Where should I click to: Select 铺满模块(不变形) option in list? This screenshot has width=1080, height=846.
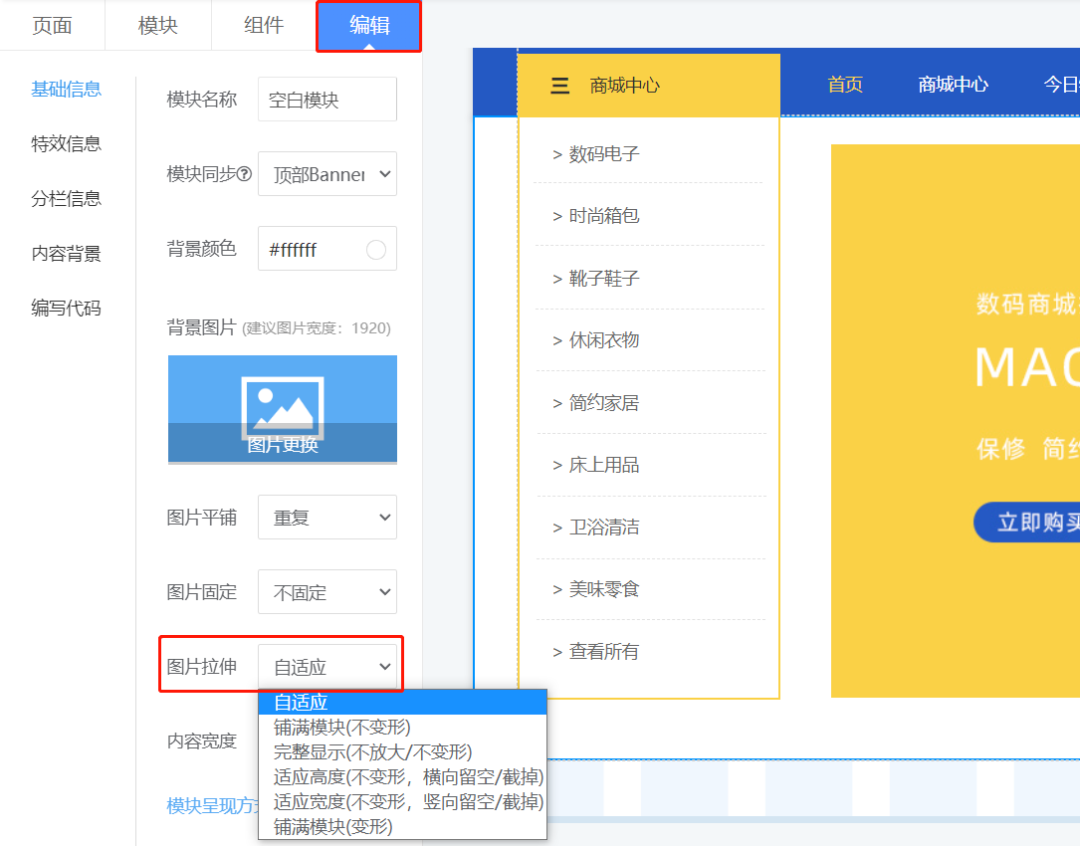tap(342, 727)
